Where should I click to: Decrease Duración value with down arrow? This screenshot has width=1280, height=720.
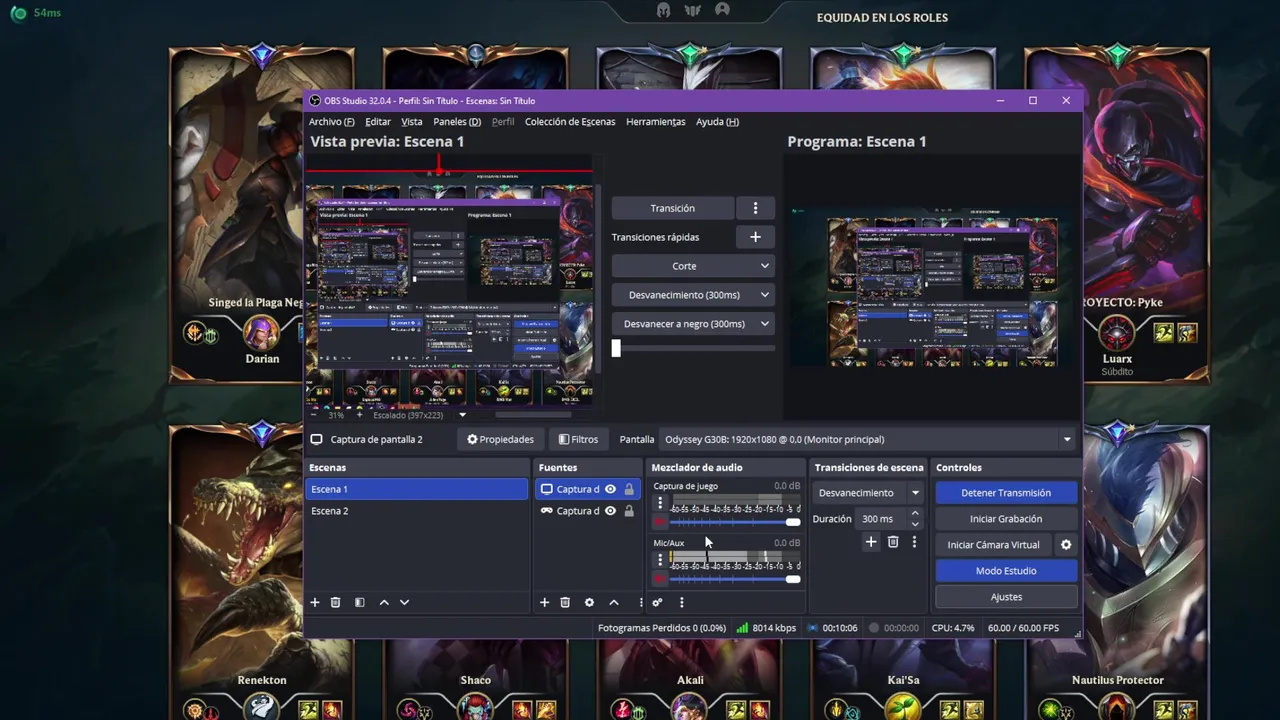point(915,524)
